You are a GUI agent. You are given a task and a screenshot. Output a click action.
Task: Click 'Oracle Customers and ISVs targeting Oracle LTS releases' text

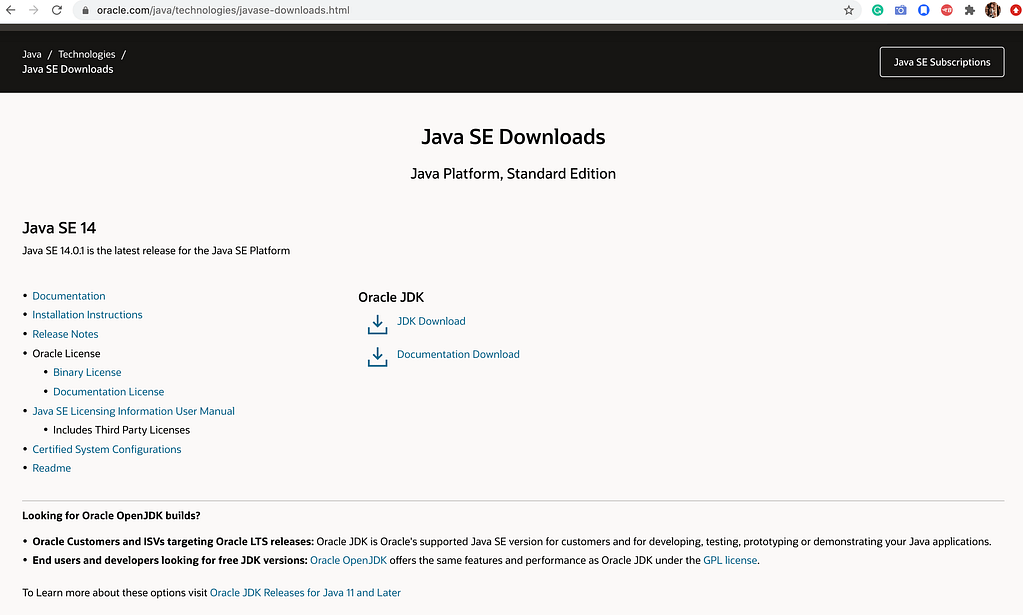[173, 541]
